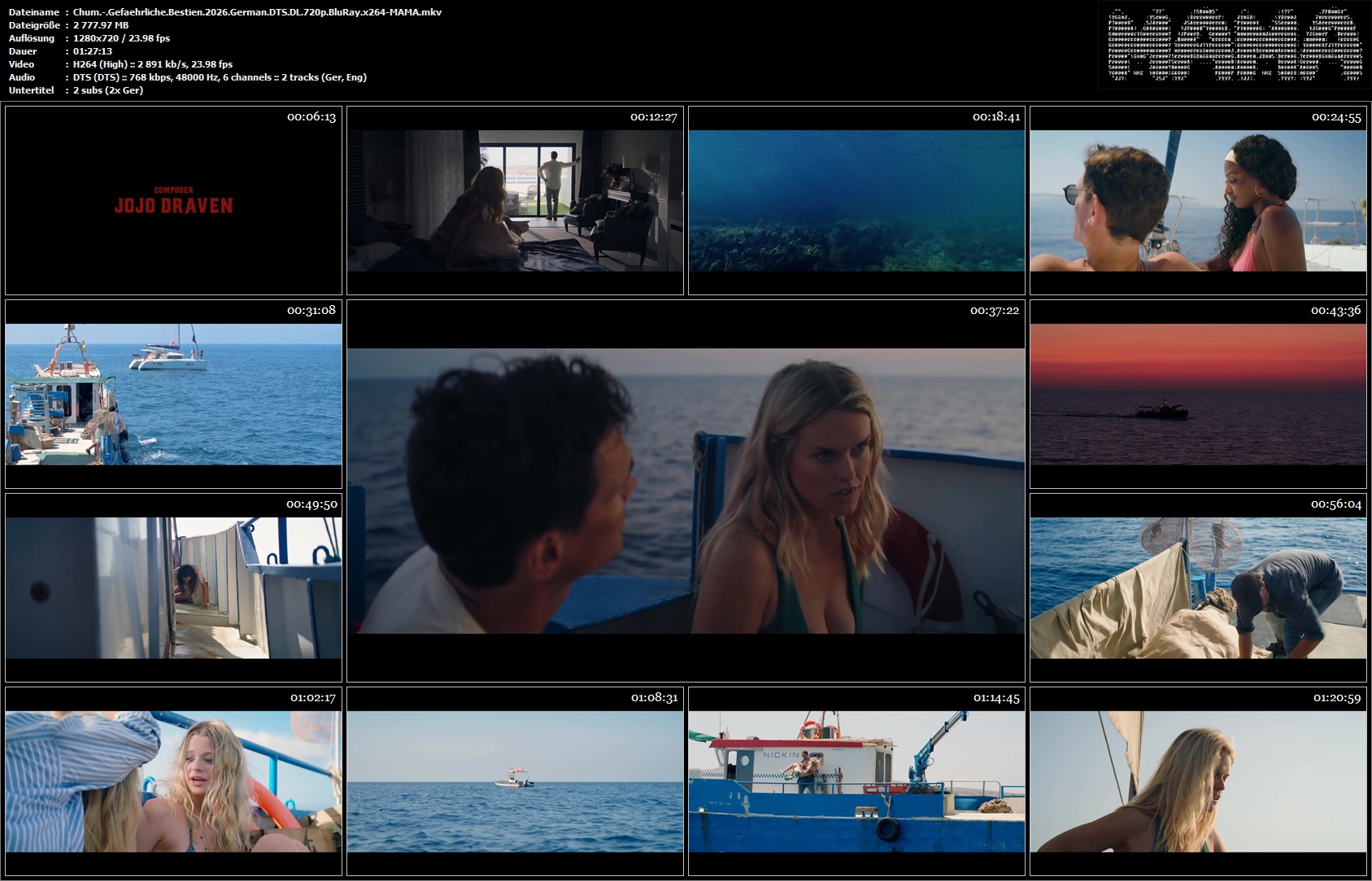Click the underwater frame at 00:18:41
1372x881 pixels.
coord(856,200)
